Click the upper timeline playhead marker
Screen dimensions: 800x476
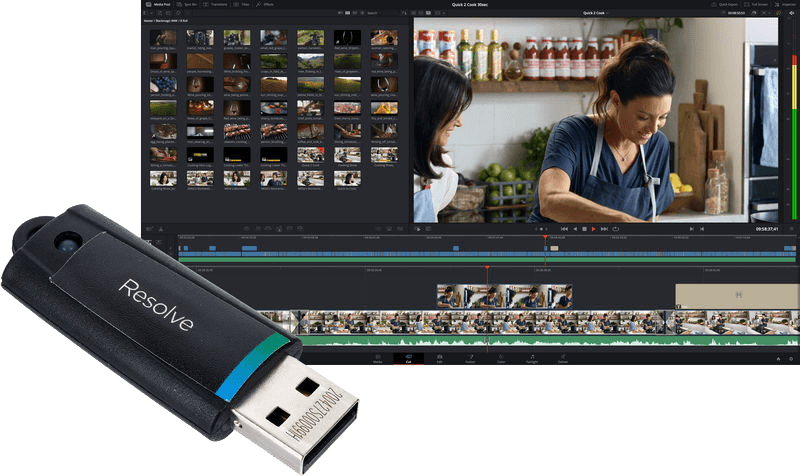(545, 237)
